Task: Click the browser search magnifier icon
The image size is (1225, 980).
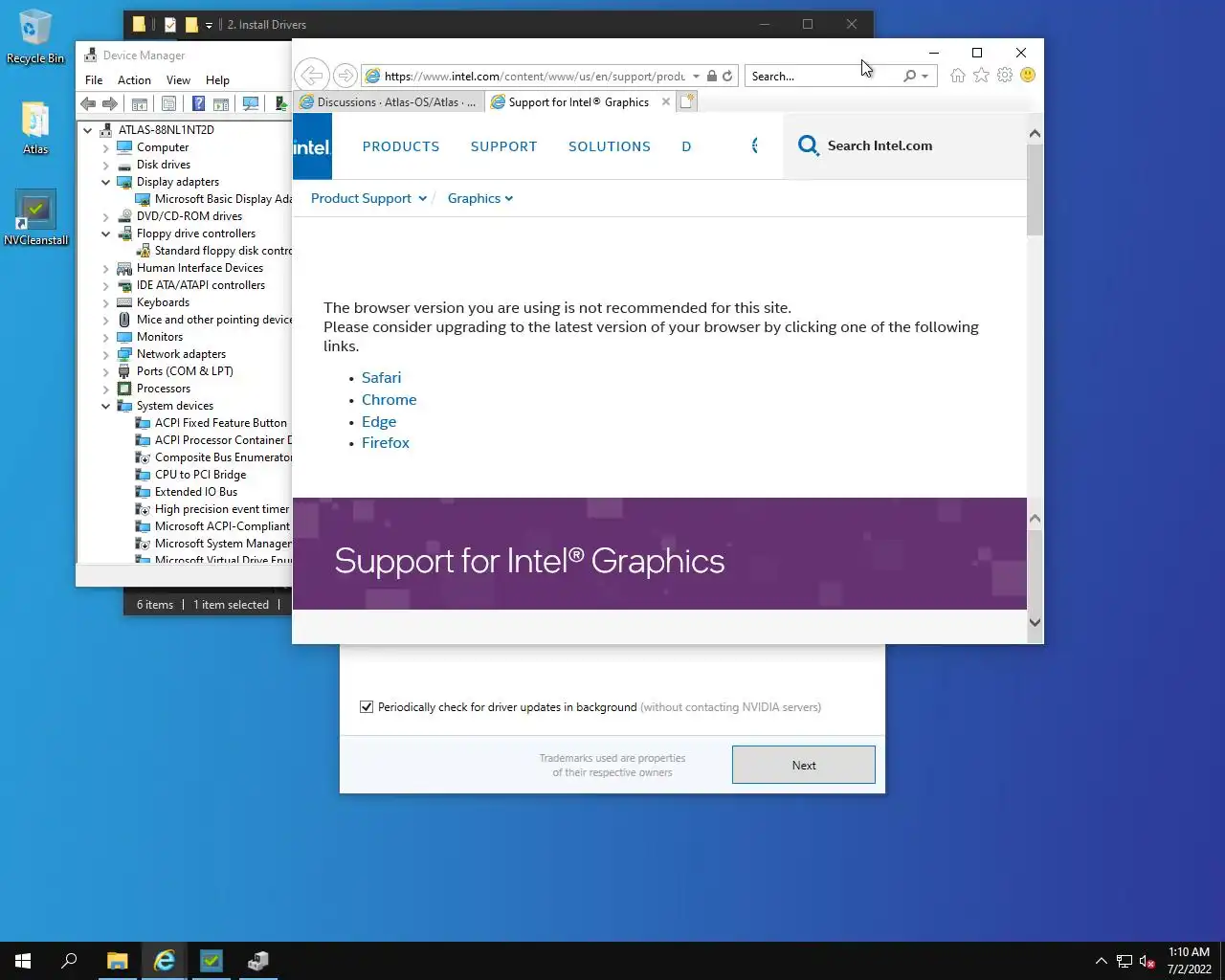Action: [909, 76]
